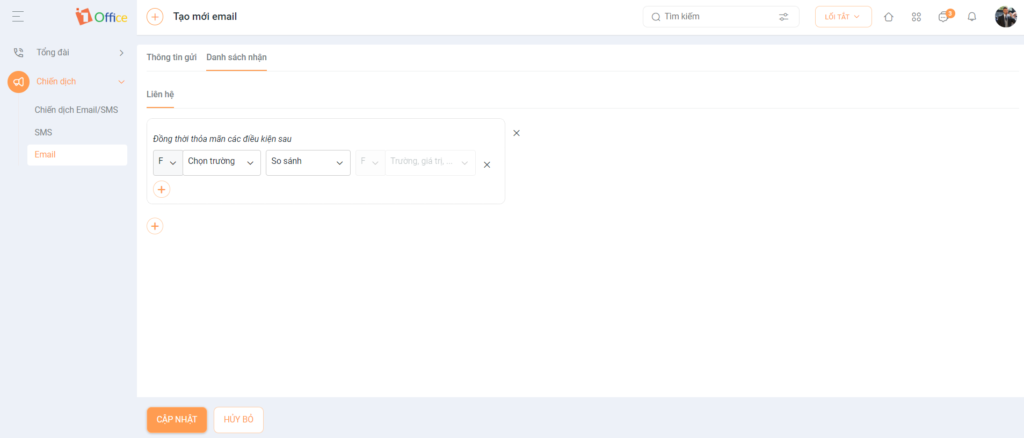Viewport: 1024px width, 438px height.
Task: Open the LỐI TẮT shortcuts dropdown
Action: [x=843, y=17]
